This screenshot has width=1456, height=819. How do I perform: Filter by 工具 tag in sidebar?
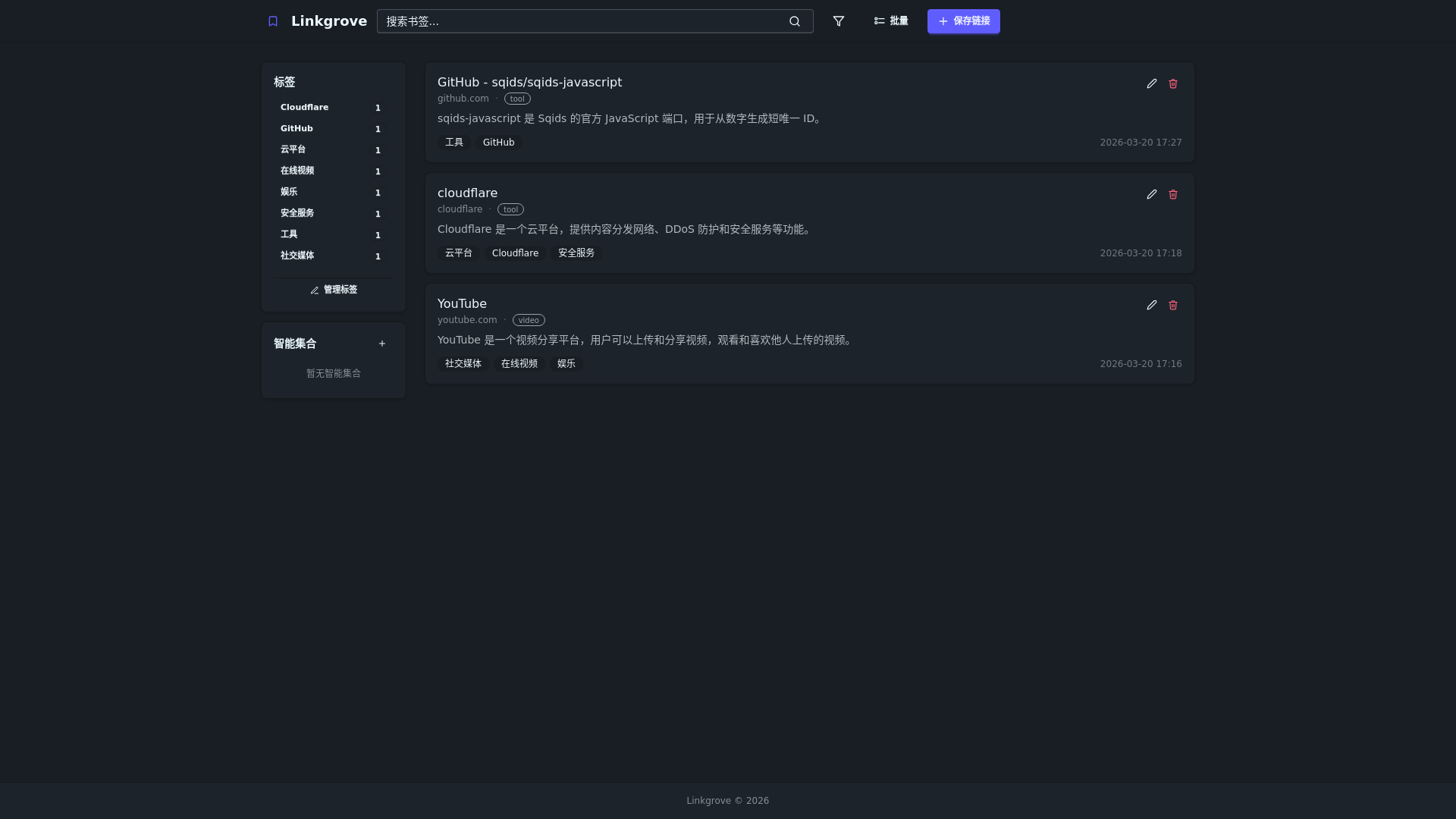334,235
